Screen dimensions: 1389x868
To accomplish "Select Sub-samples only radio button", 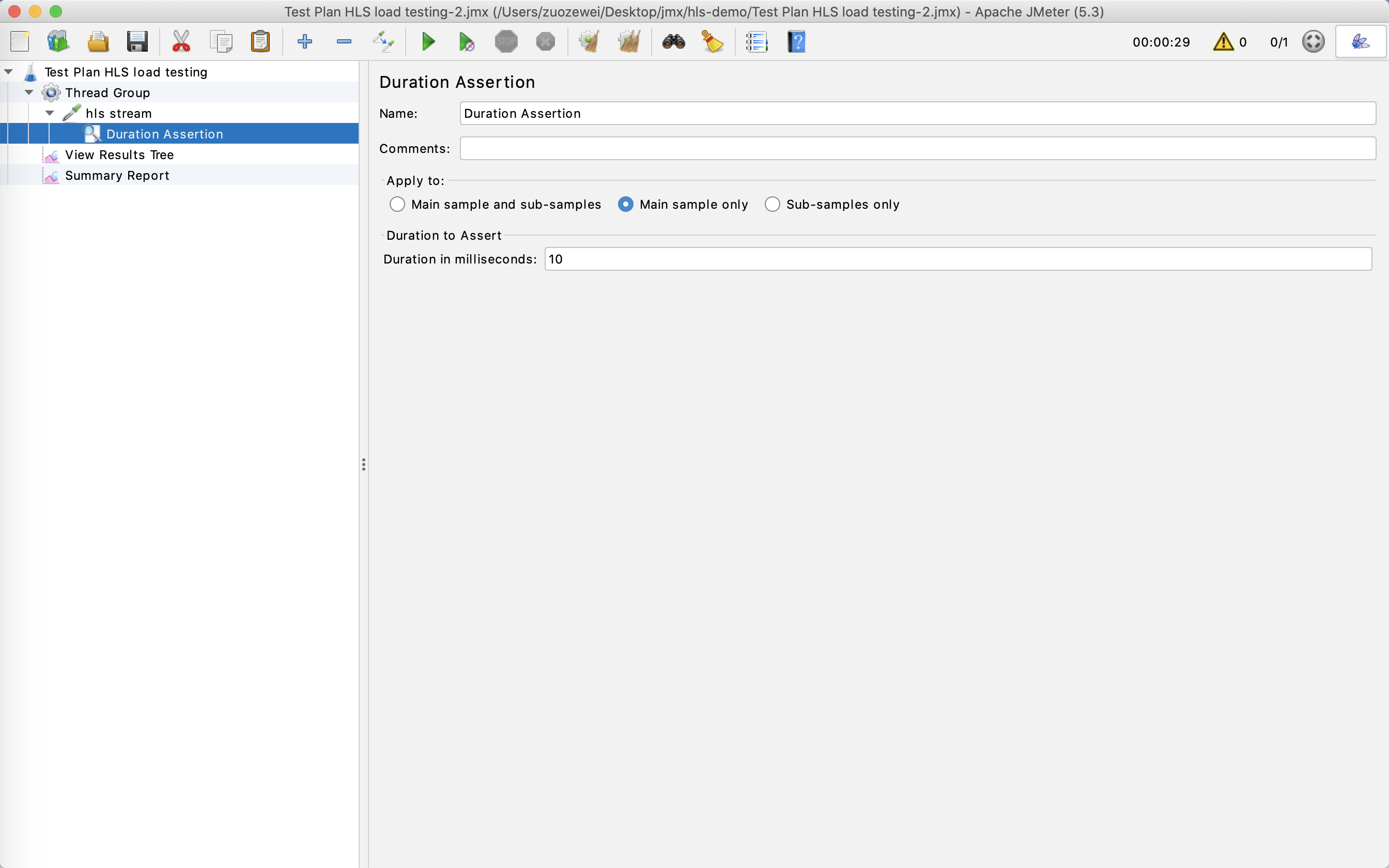I will pos(772,205).
